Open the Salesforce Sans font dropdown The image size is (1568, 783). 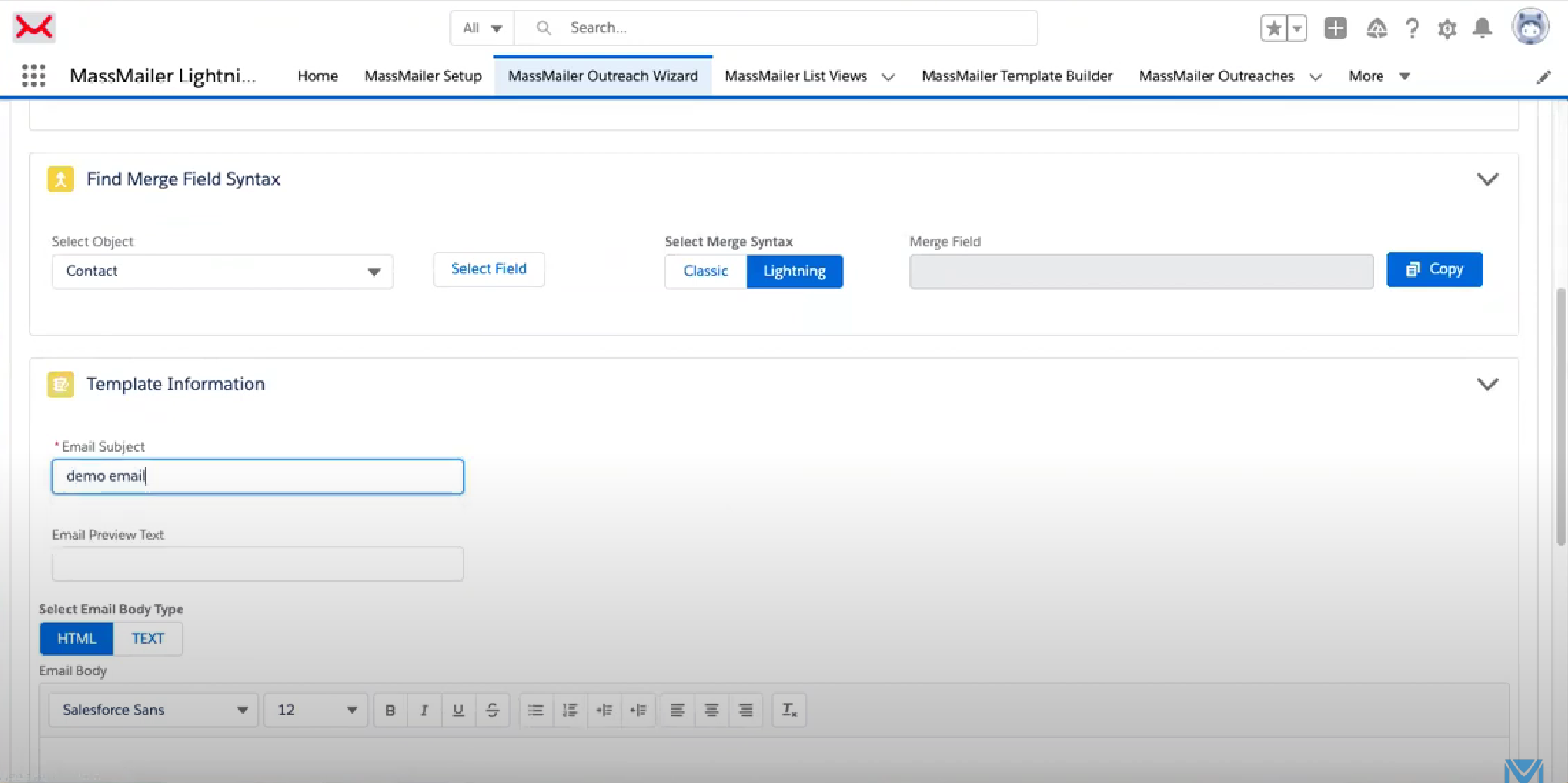(153, 710)
